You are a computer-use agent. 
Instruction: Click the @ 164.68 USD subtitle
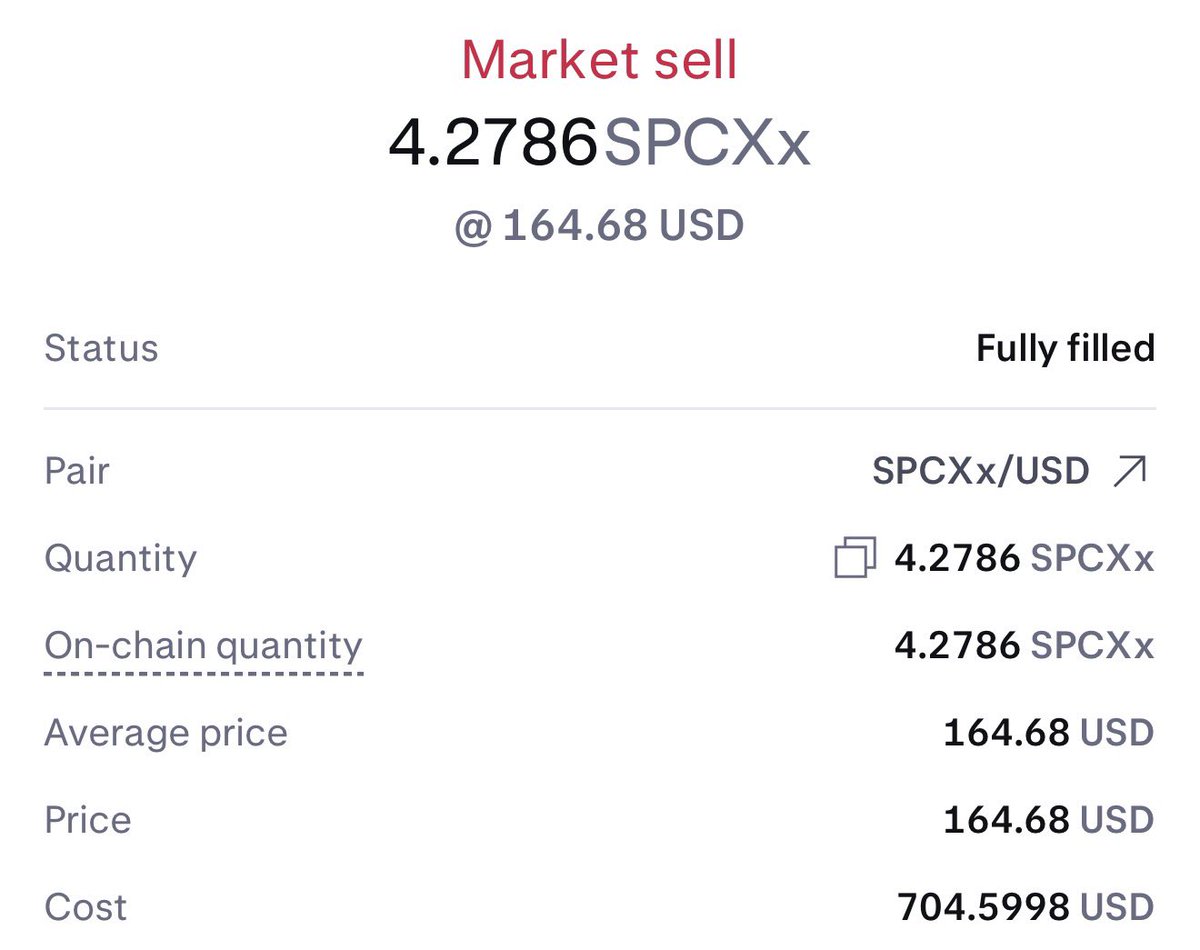click(x=599, y=225)
